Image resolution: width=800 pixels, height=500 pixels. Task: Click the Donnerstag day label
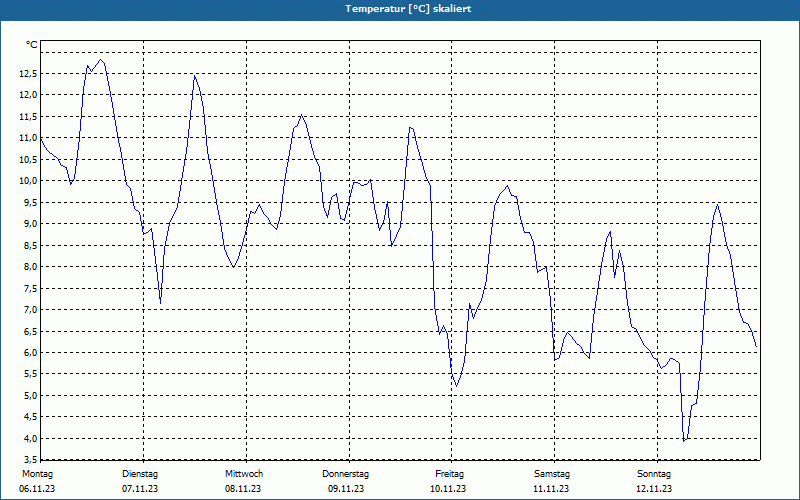[345, 474]
